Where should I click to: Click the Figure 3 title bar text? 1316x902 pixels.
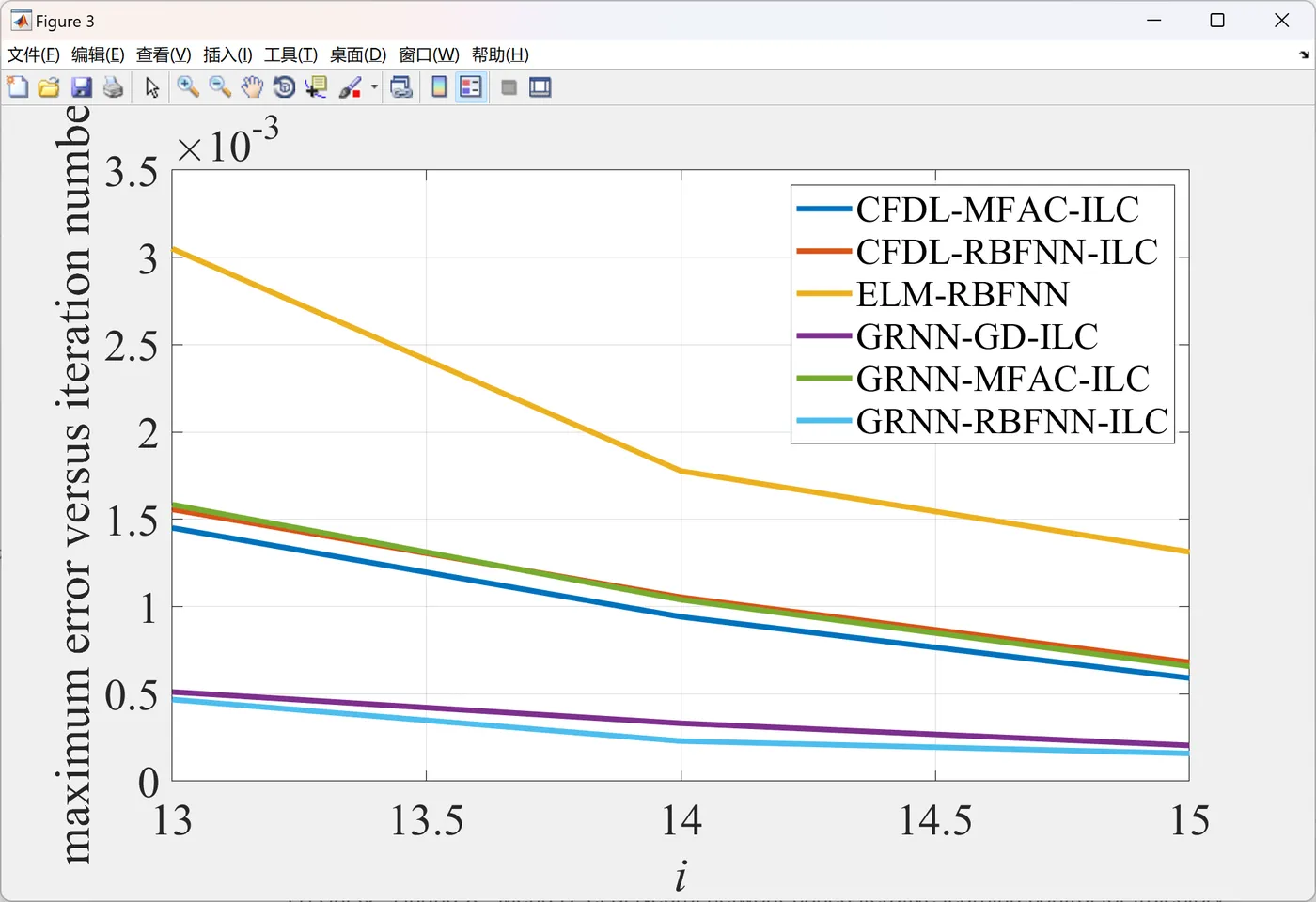(65, 21)
